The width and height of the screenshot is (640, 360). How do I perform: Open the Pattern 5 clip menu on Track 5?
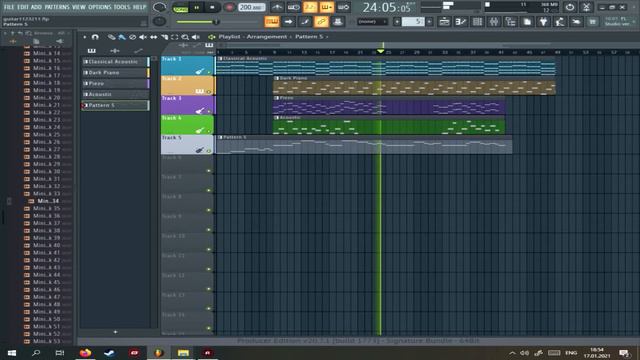coord(220,137)
